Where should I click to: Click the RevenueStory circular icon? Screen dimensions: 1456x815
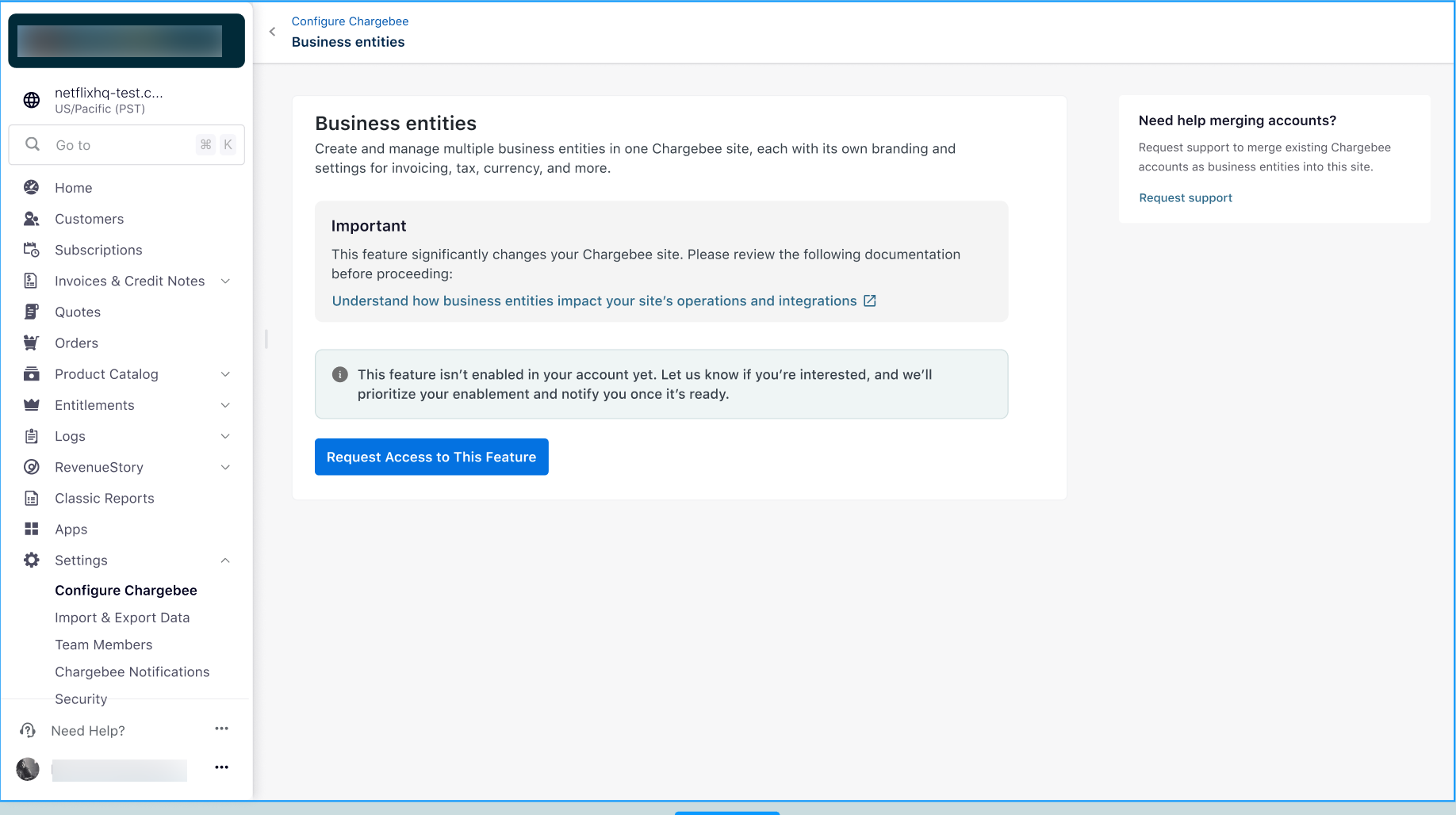32,467
